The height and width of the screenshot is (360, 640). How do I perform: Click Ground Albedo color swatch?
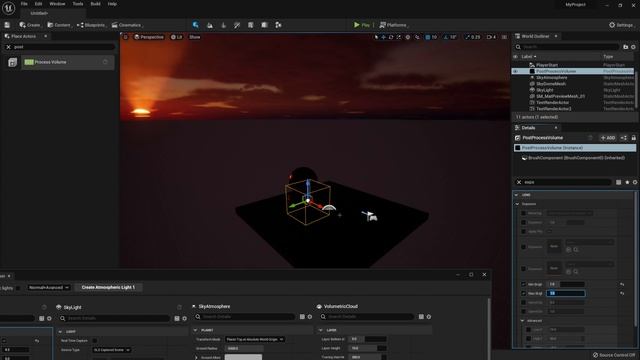coord(243,358)
